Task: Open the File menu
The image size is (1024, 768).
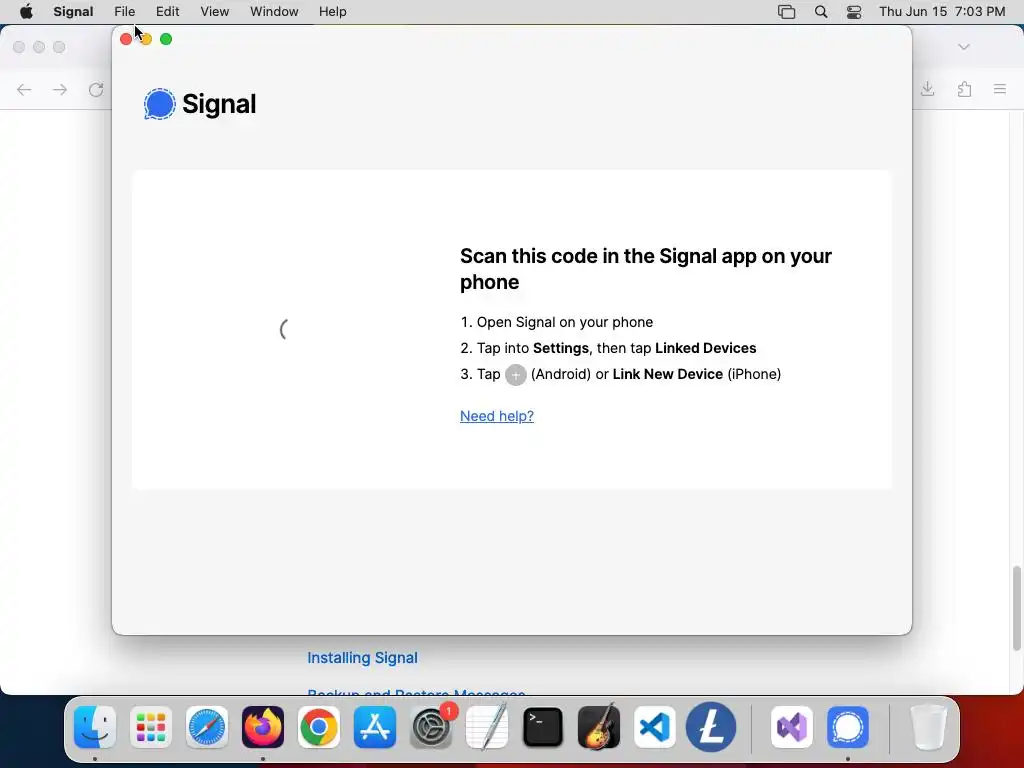Action: pos(124,12)
